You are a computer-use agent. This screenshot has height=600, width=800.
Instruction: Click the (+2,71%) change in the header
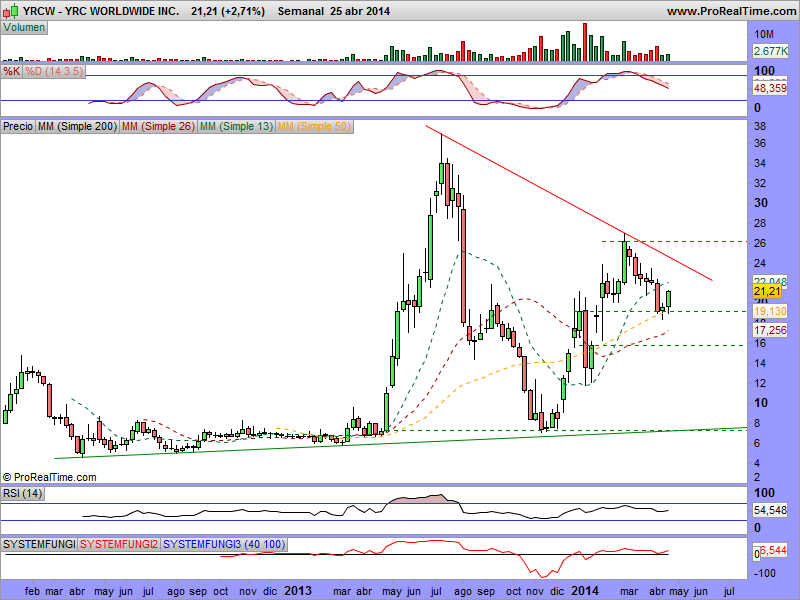point(243,11)
